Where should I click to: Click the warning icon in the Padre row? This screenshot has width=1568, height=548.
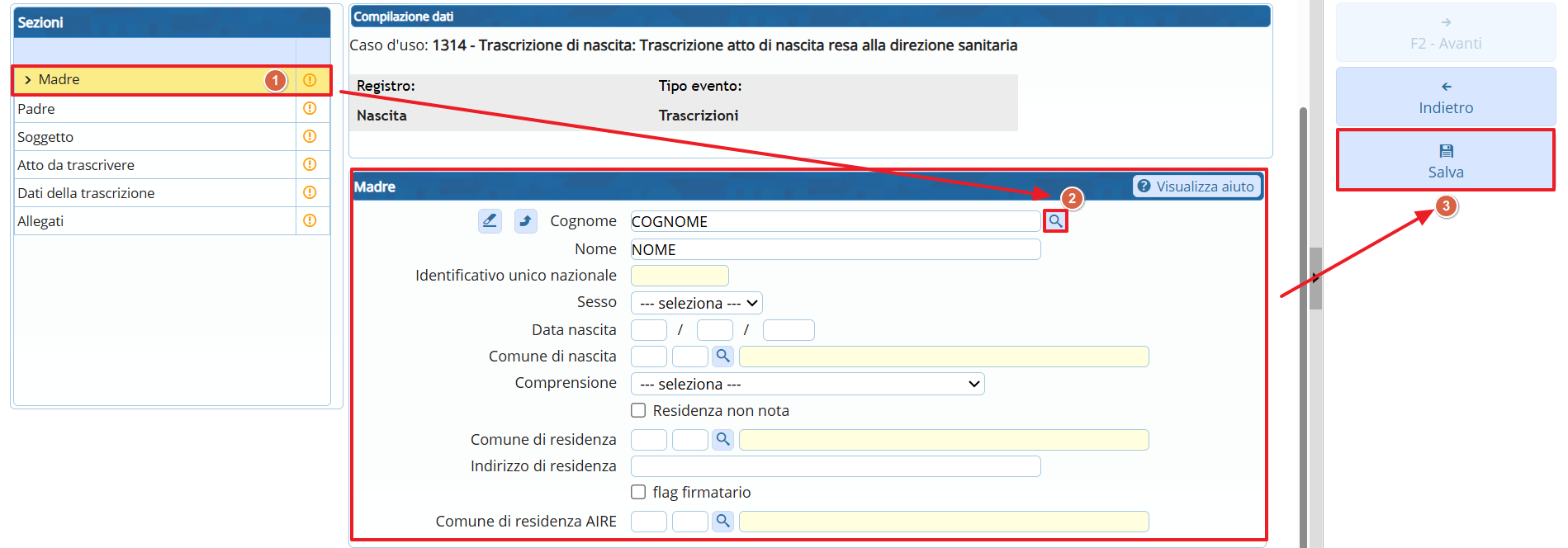click(310, 108)
